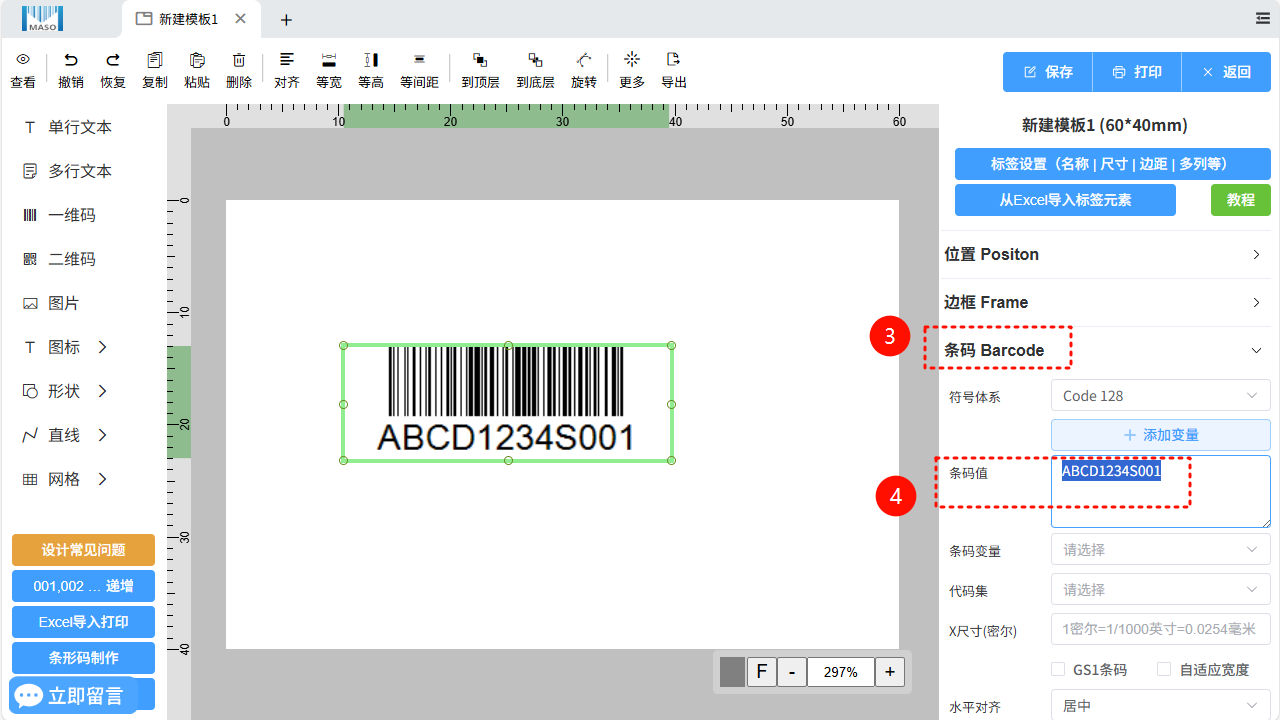Click the gray canvas color swatch
Viewport: 1280px width, 720px height.
pyautogui.click(x=733, y=672)
